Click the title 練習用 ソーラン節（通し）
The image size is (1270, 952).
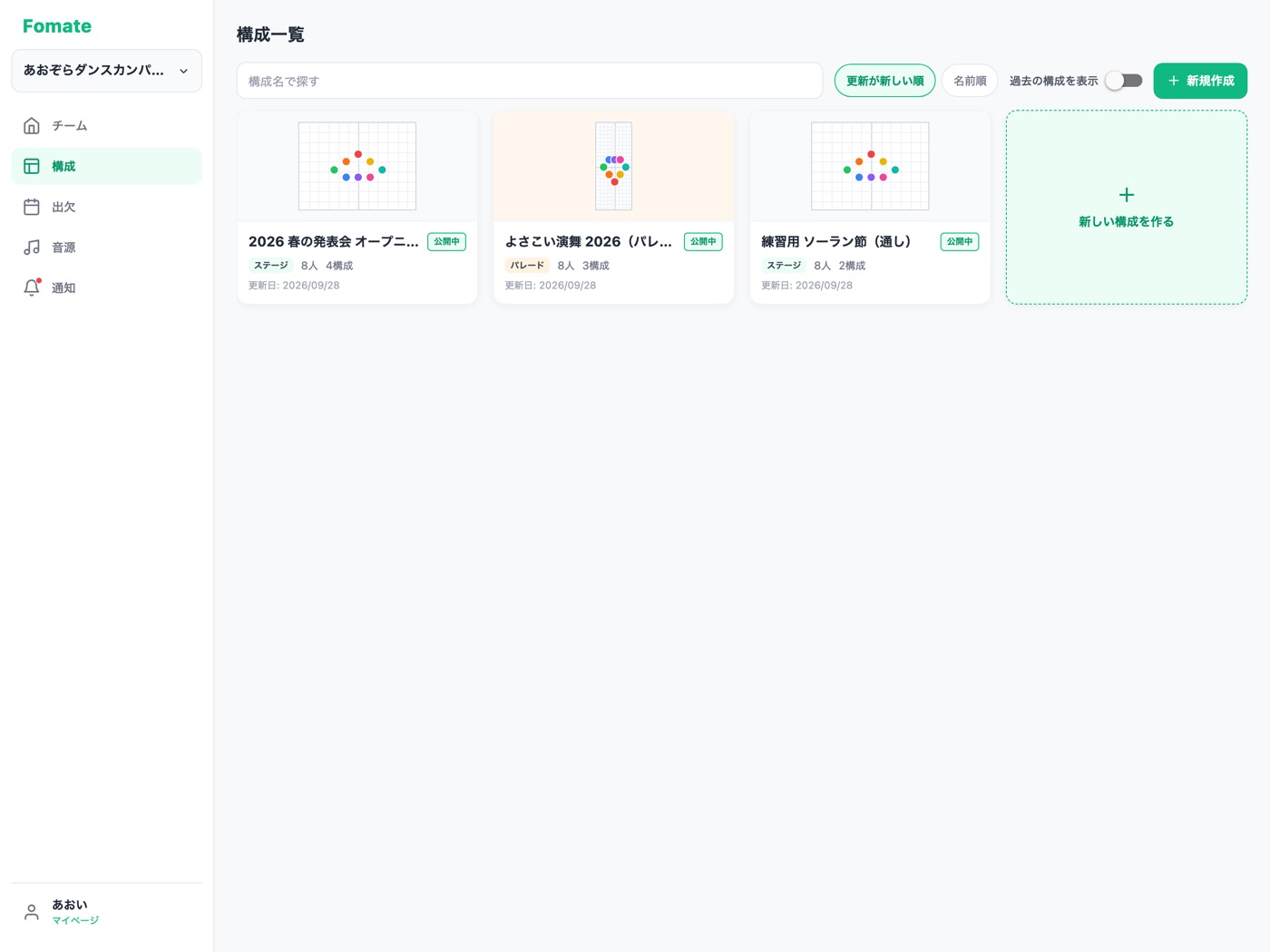tap(836, 242)
